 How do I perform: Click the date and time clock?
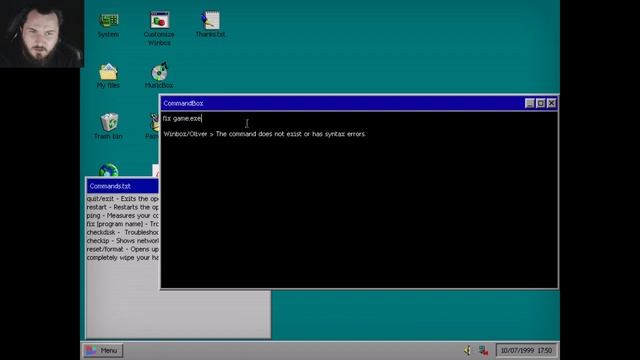tap(526, 350)
